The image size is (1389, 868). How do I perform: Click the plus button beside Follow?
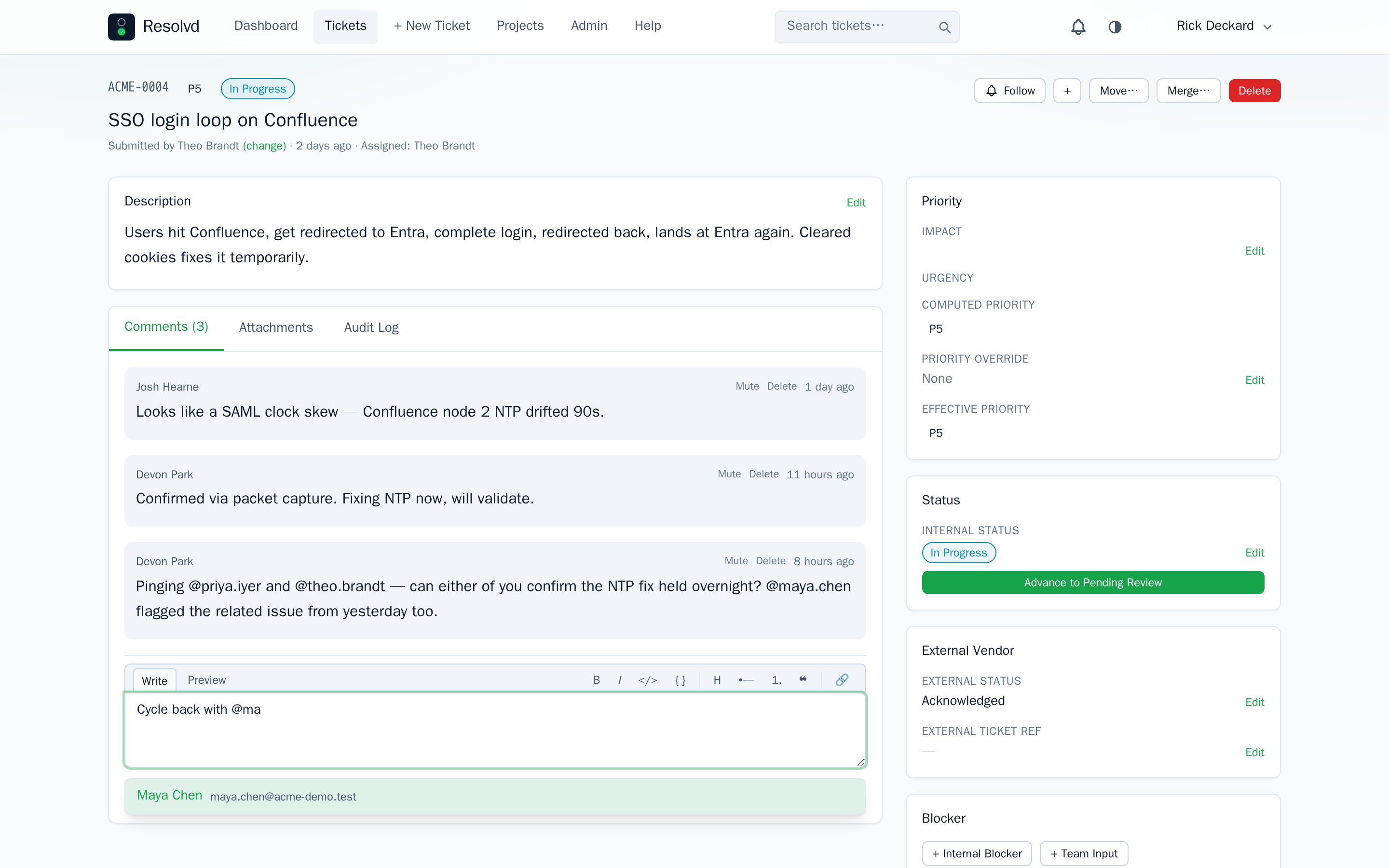click(x=1067, y=91)
